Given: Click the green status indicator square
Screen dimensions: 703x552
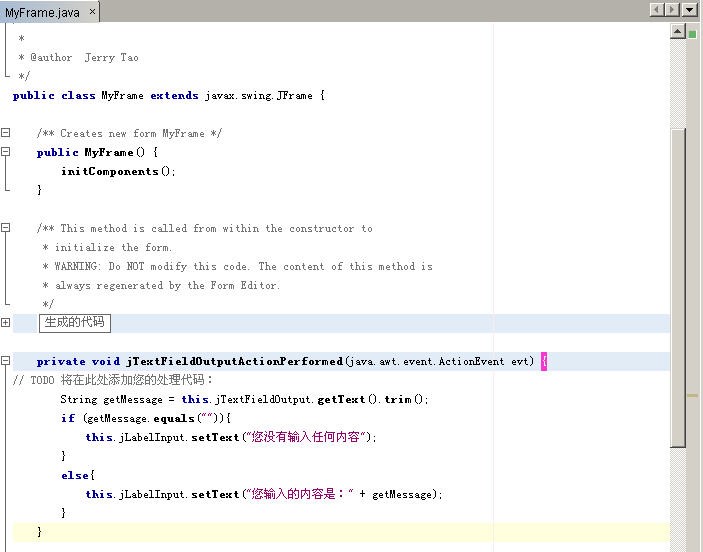Looking at the screenshot, I should point(693,34).
